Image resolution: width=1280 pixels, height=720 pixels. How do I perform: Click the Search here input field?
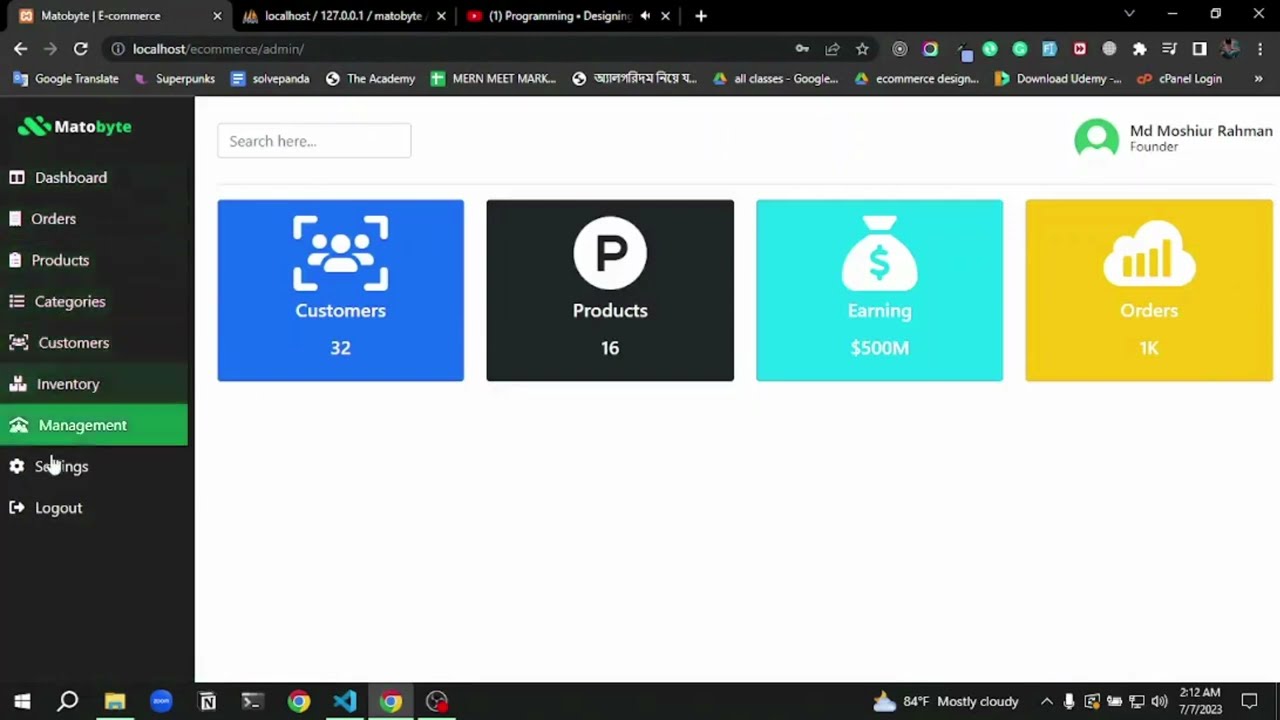click(x=314, y=141)
